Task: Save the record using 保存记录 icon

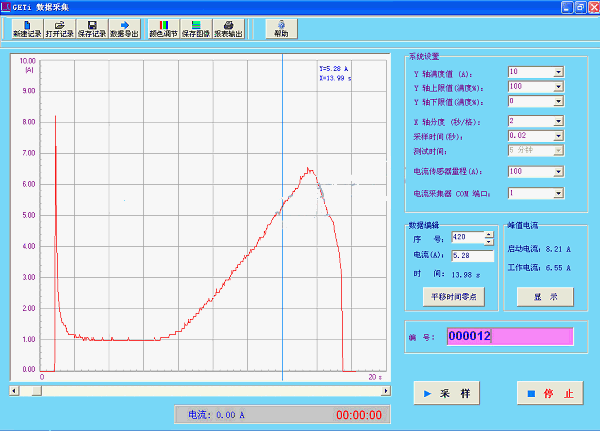Action: [92, 29]
